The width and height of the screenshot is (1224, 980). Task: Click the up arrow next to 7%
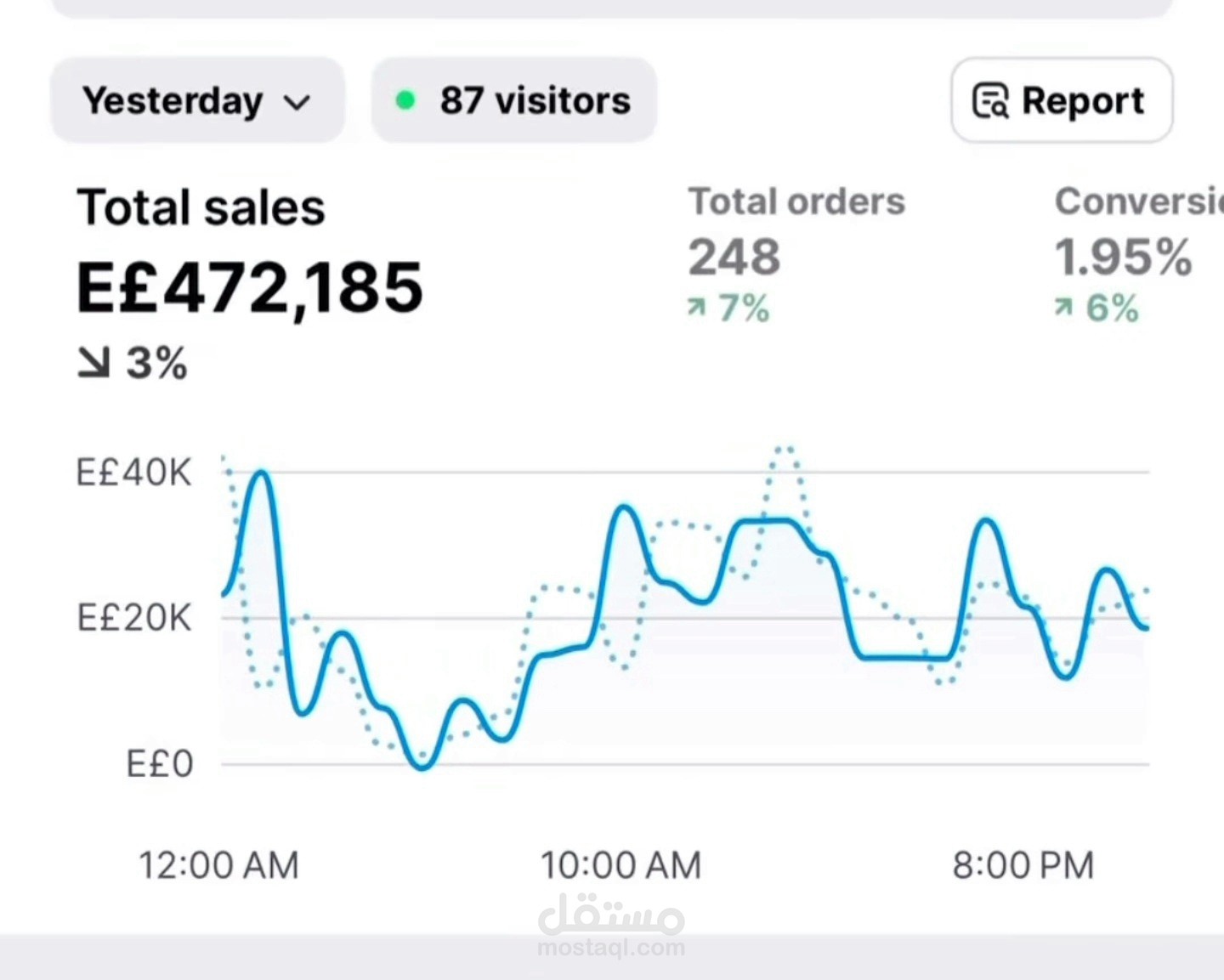click(x=696, y=308)
